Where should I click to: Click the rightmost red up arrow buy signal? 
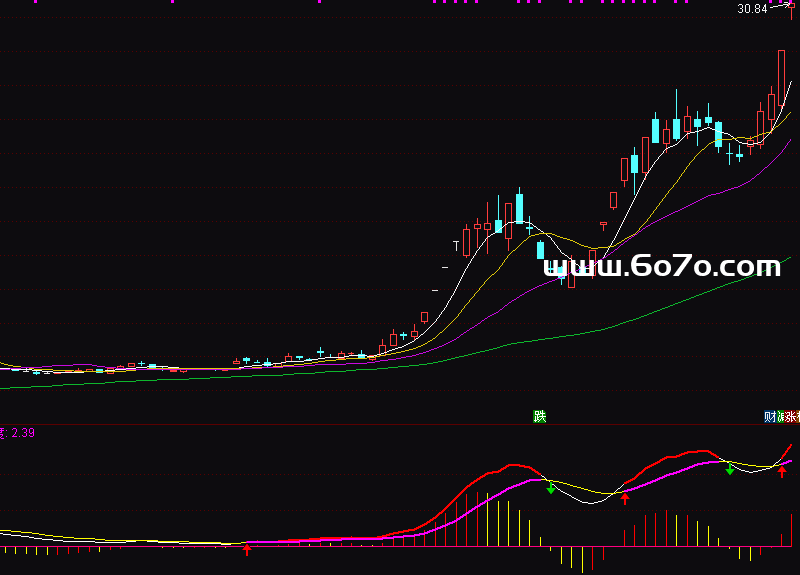pyautogui.click(x=782, y=471)
